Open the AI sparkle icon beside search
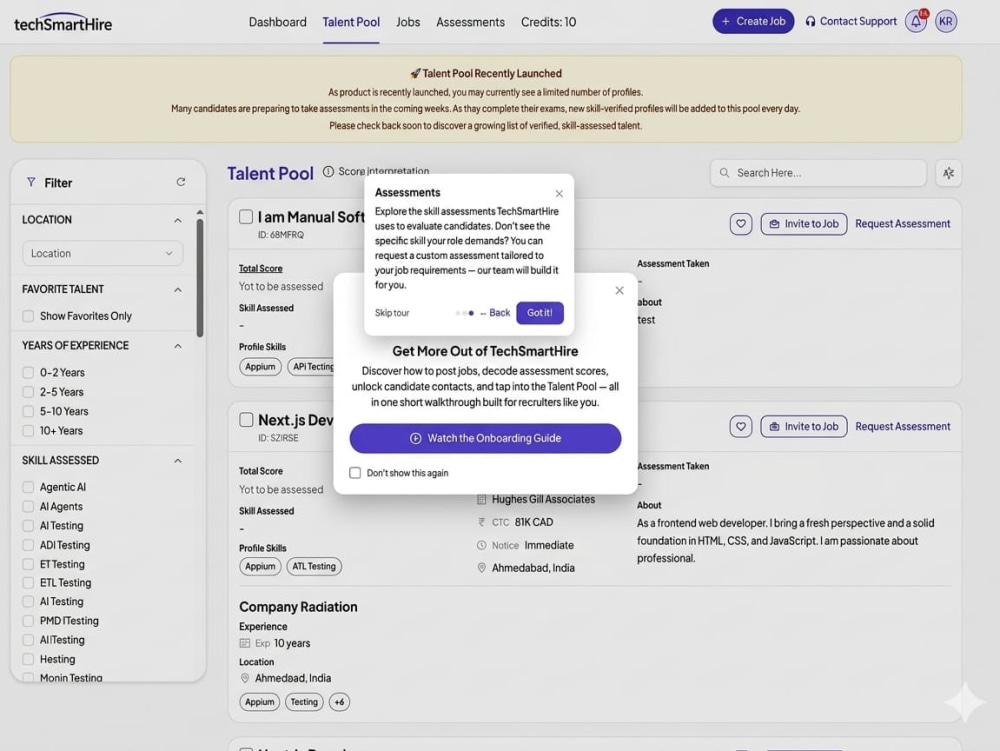This screenshot has height=751, width=1000. pos(948,173)
